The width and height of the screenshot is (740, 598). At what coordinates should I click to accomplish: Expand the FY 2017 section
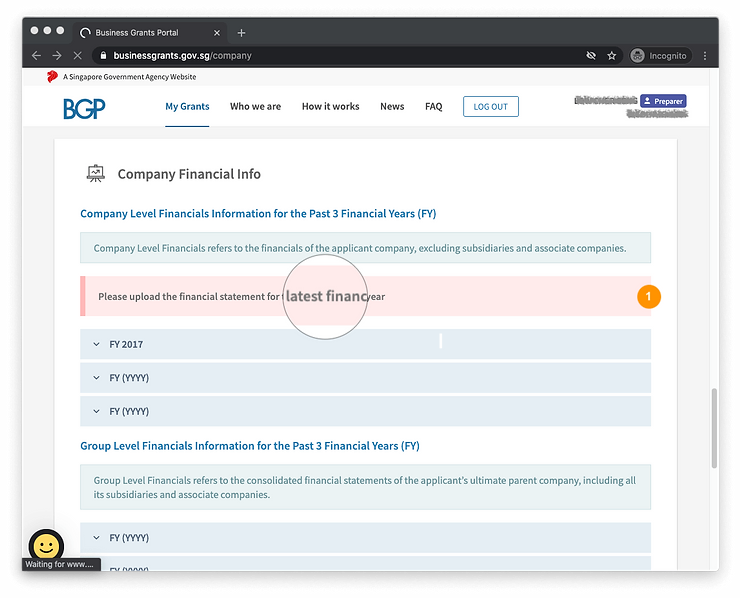click(x=365, y=344)
